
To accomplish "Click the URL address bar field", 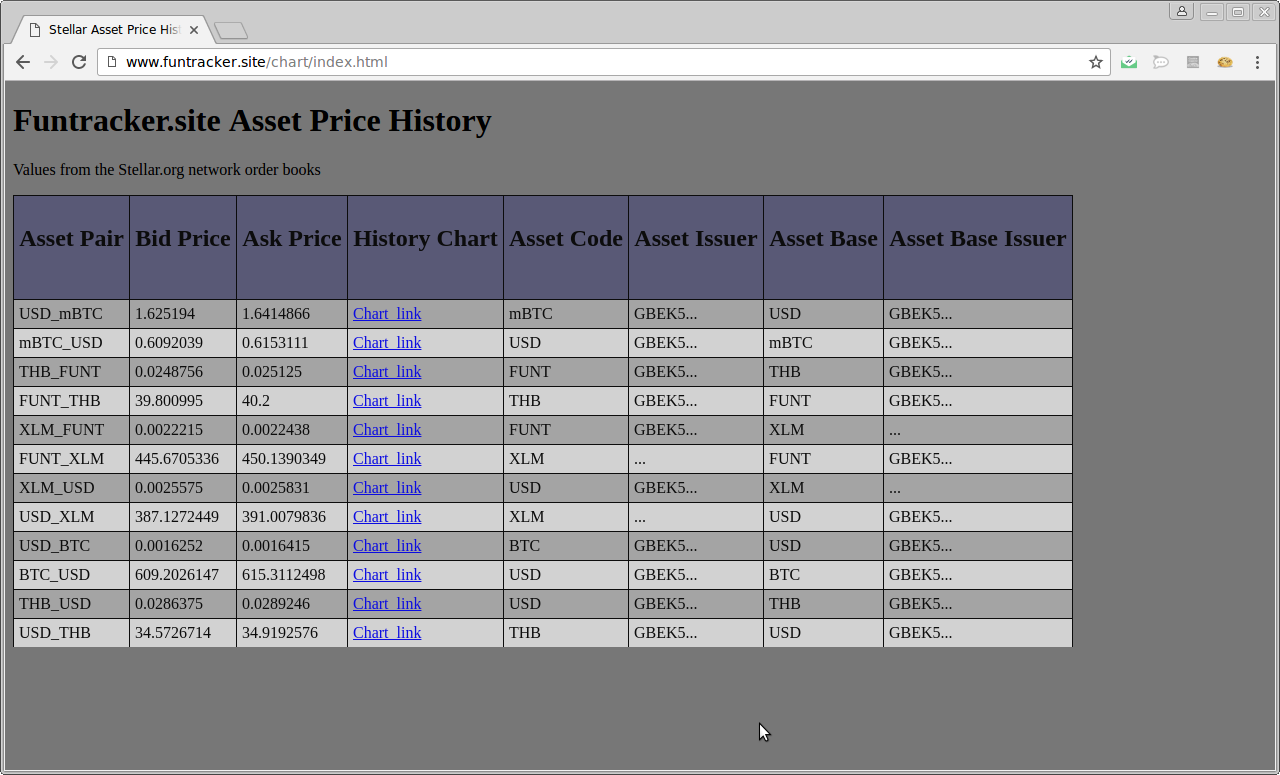I will click(x=600, y=62).
